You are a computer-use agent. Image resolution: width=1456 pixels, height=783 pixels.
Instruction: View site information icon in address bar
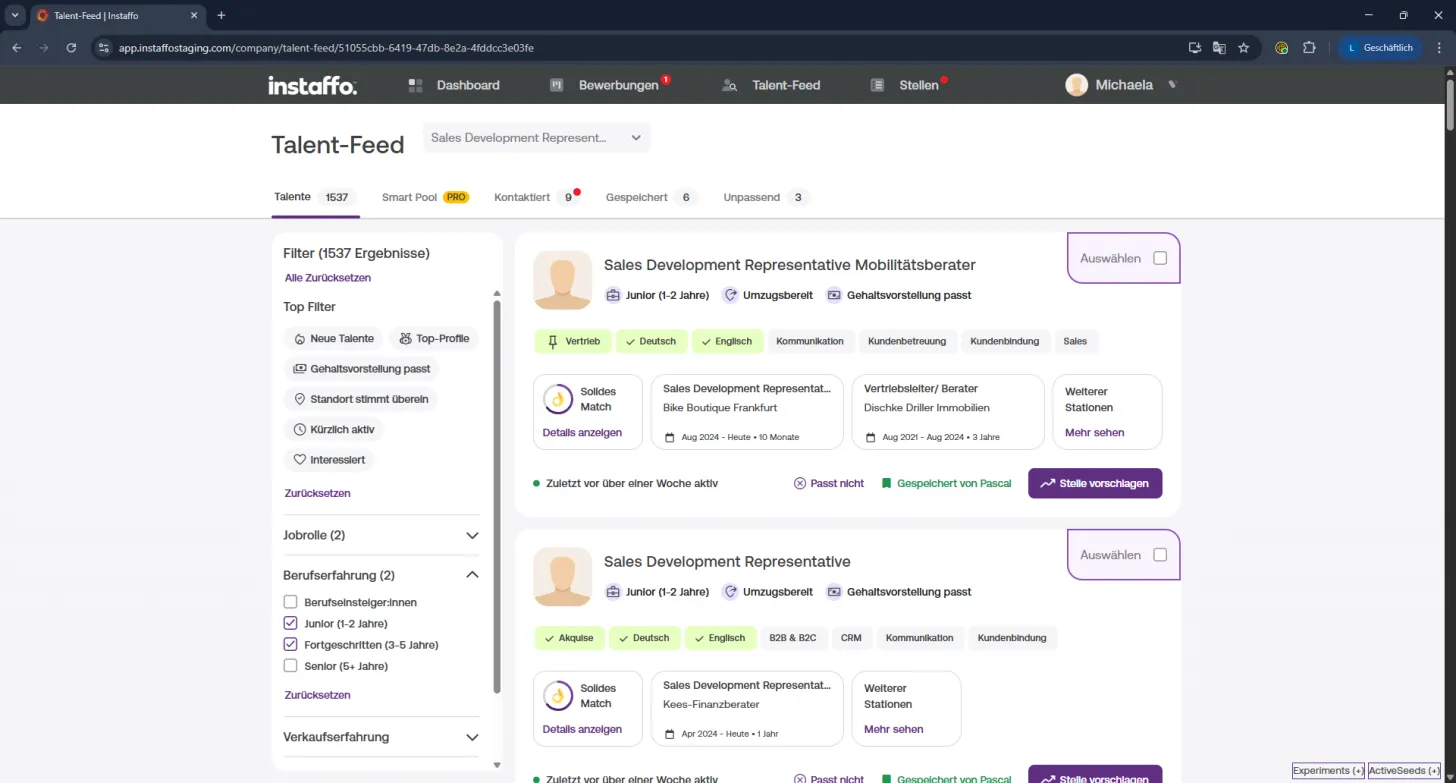[103, 47]
